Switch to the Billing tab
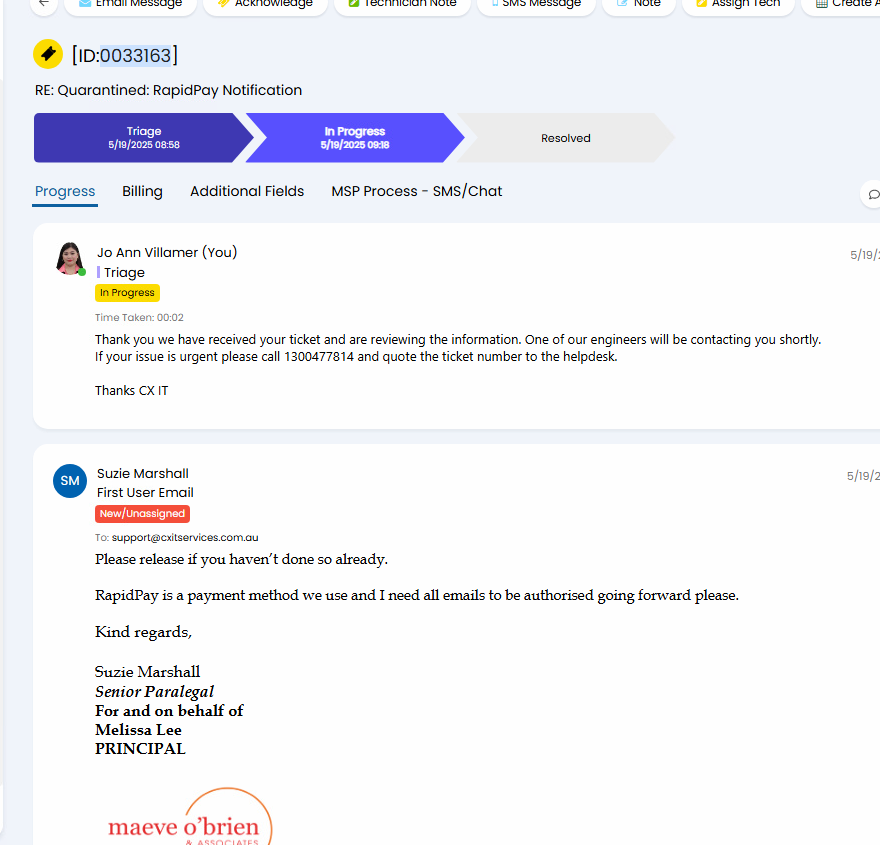 coord(143,191)
